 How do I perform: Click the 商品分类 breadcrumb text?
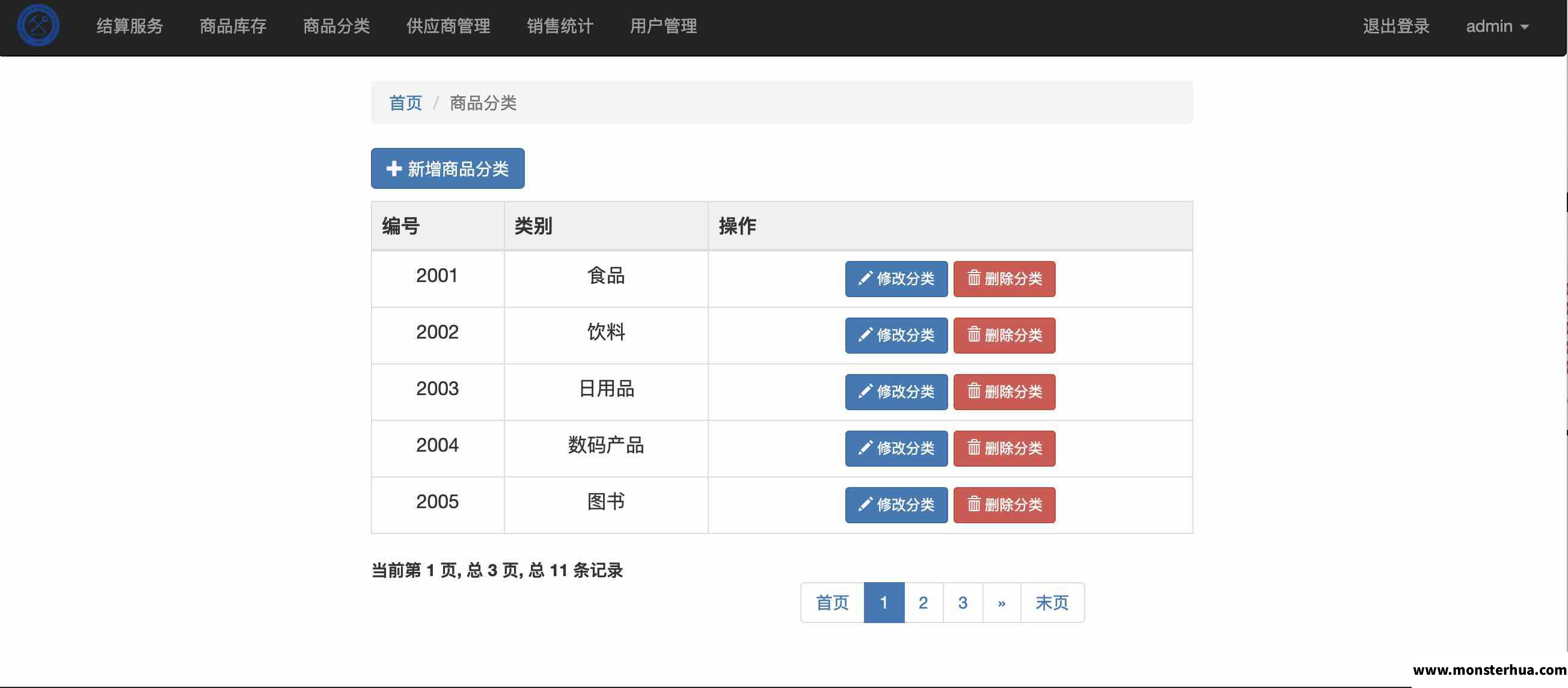(483, 103)
